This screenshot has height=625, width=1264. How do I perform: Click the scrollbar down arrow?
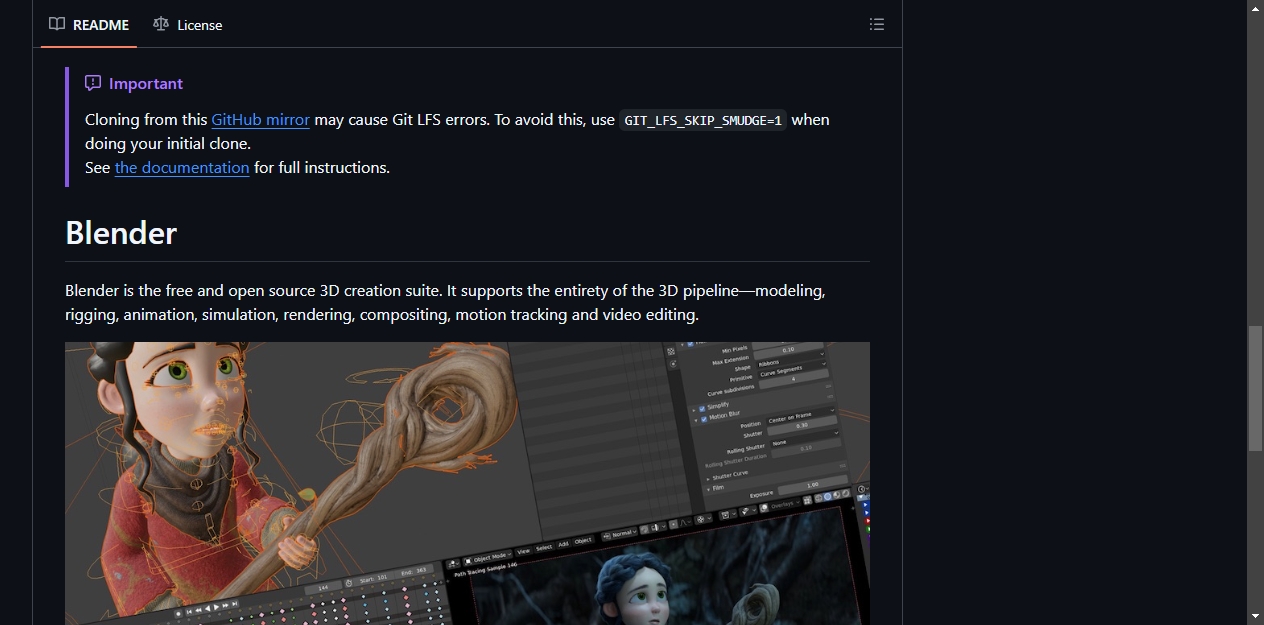tap(1256, 616)
